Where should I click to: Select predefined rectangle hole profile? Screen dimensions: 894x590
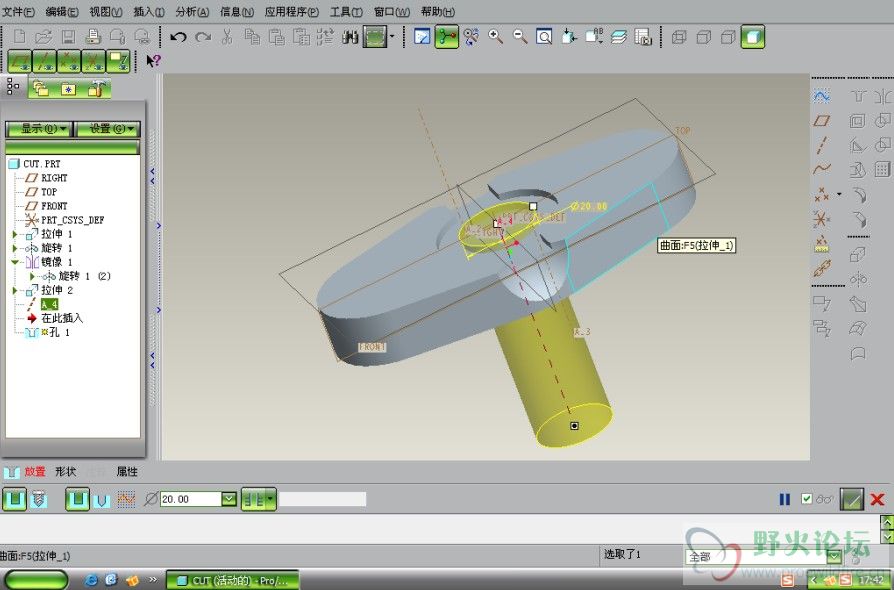pyautogui.click(x=78, y=500)
